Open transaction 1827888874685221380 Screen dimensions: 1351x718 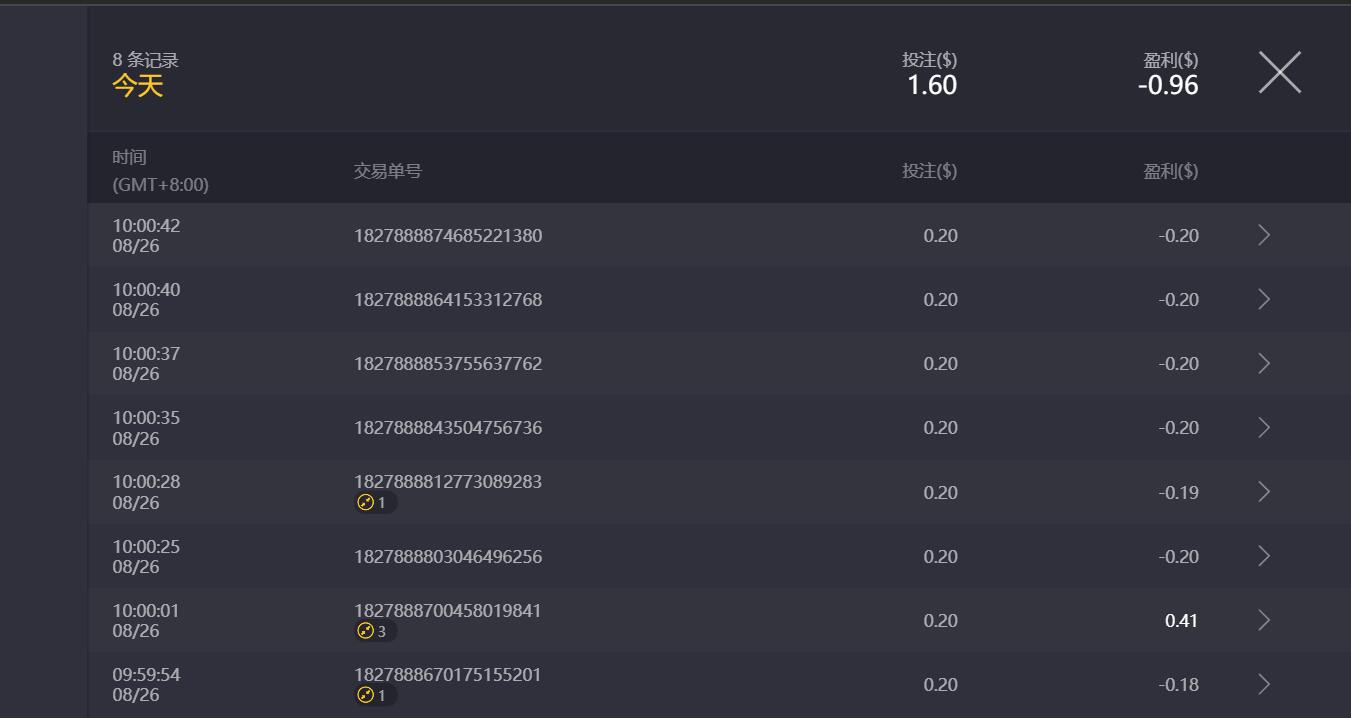(447, 236)
